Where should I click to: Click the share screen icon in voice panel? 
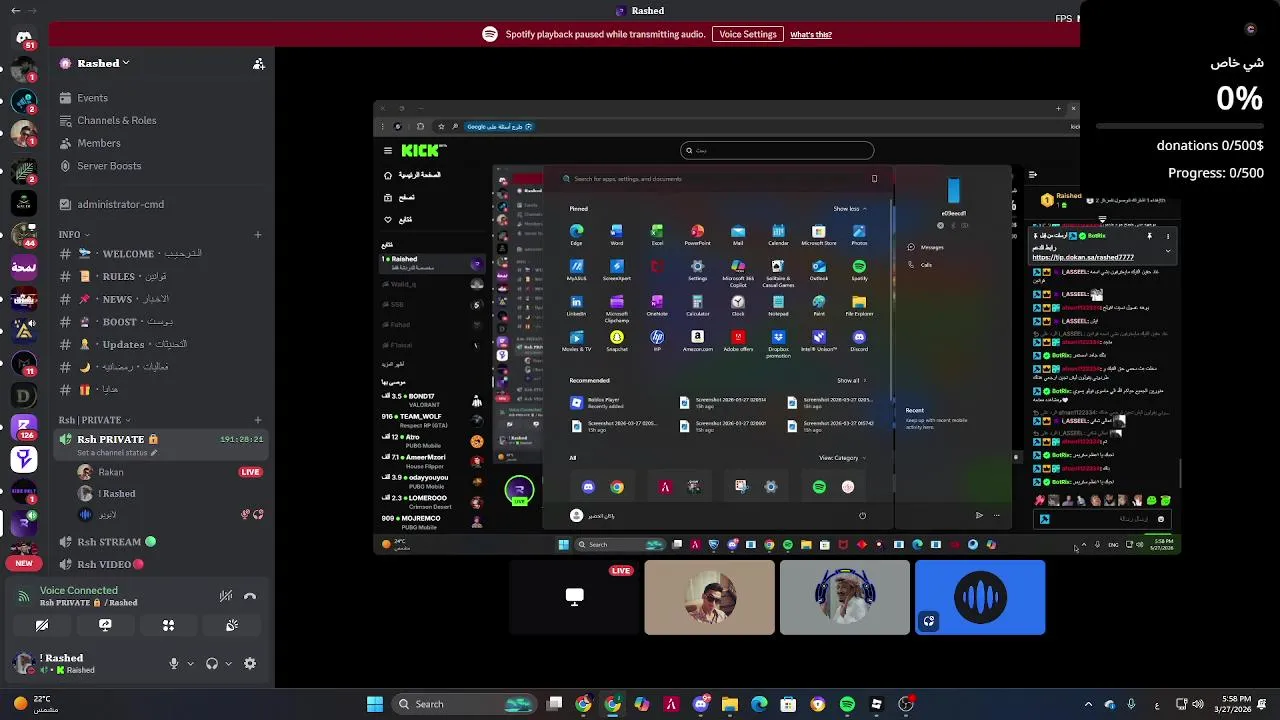pyautogui.click(x=105, y=625)
